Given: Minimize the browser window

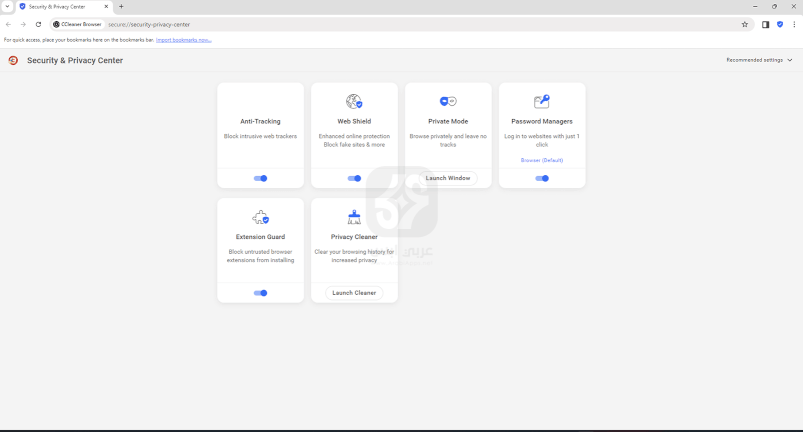Looking at the screenshot, I should pos(755,7).
